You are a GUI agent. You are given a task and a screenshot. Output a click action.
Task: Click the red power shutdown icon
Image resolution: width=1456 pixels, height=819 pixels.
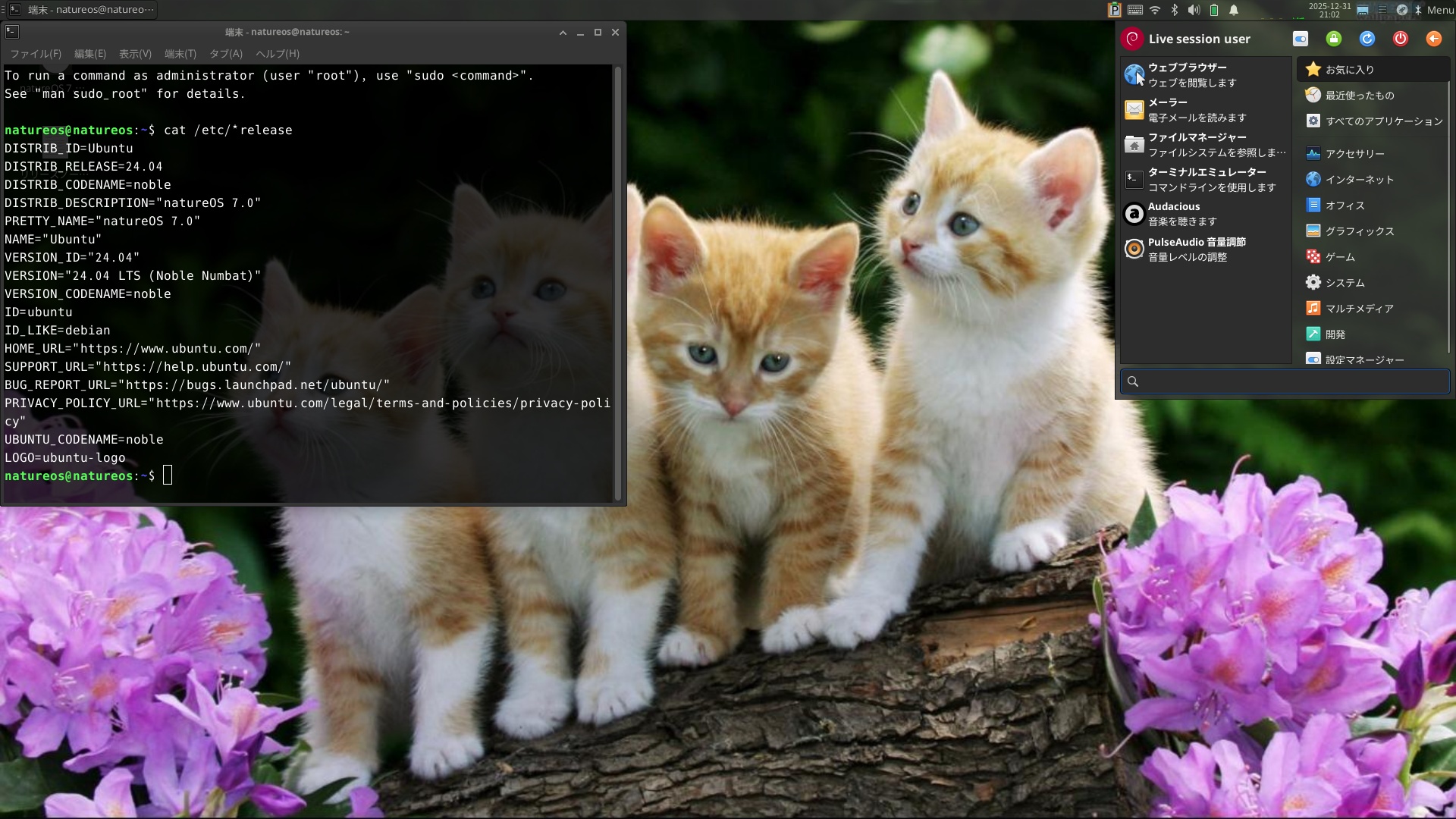point(1400,39)
